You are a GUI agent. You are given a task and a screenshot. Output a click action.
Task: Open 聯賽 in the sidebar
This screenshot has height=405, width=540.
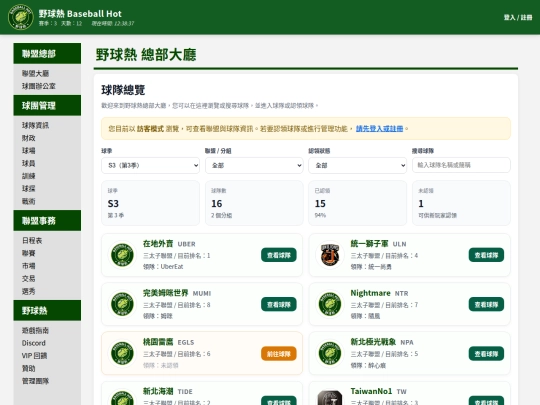coord(29,253)
